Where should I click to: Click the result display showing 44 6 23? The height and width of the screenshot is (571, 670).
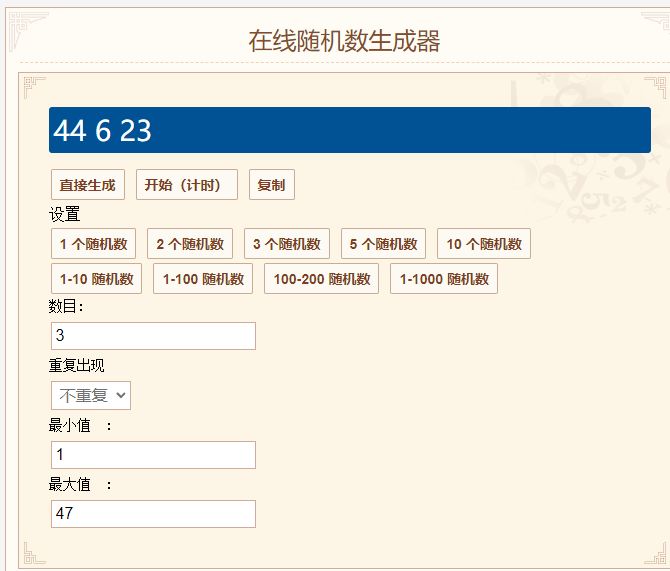pyautogui.click(x=350, y=130)
